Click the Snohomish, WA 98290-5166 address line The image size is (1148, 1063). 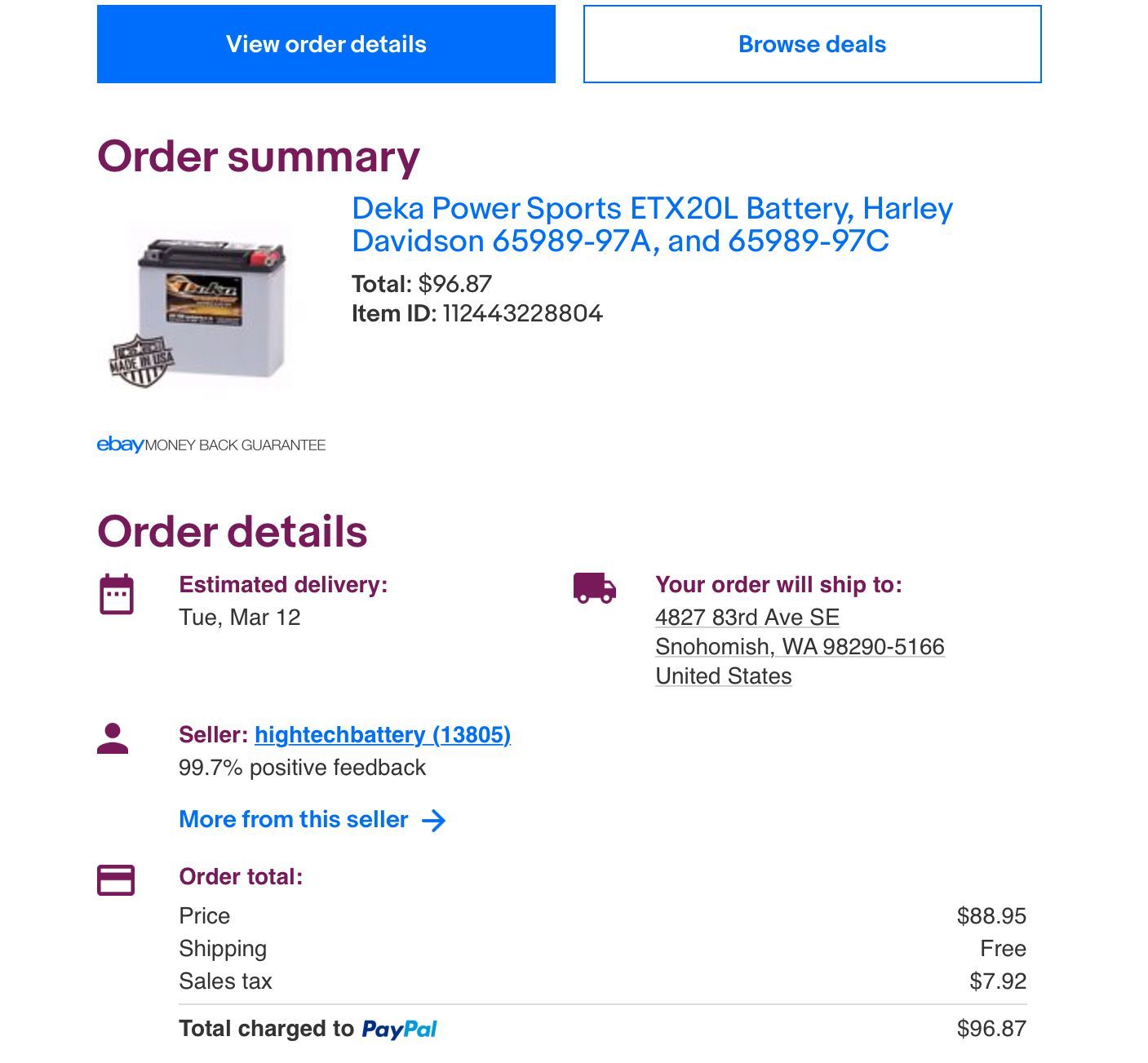coord(800,647)
